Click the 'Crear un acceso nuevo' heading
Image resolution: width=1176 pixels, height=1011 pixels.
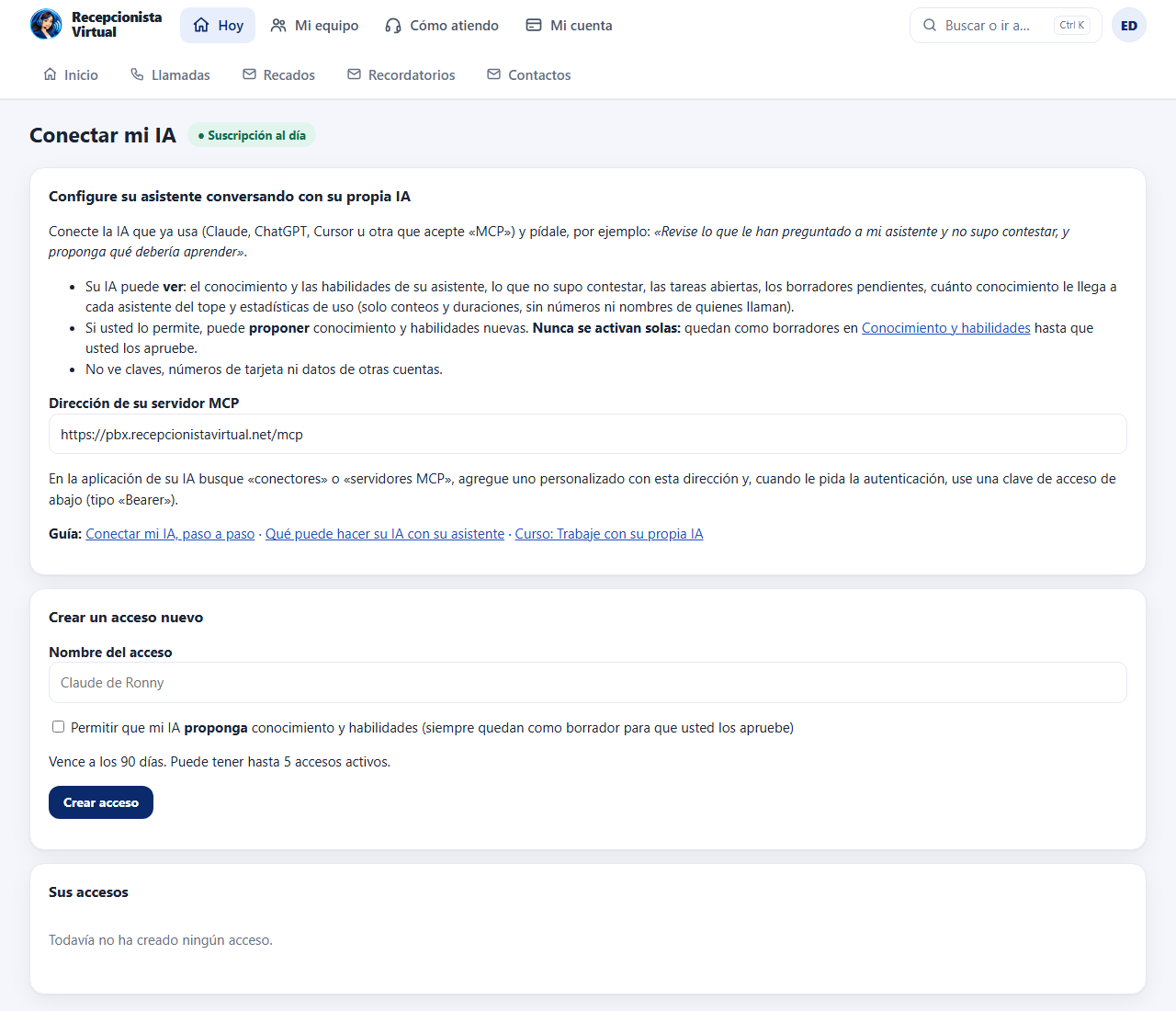(x=126, y=618)
